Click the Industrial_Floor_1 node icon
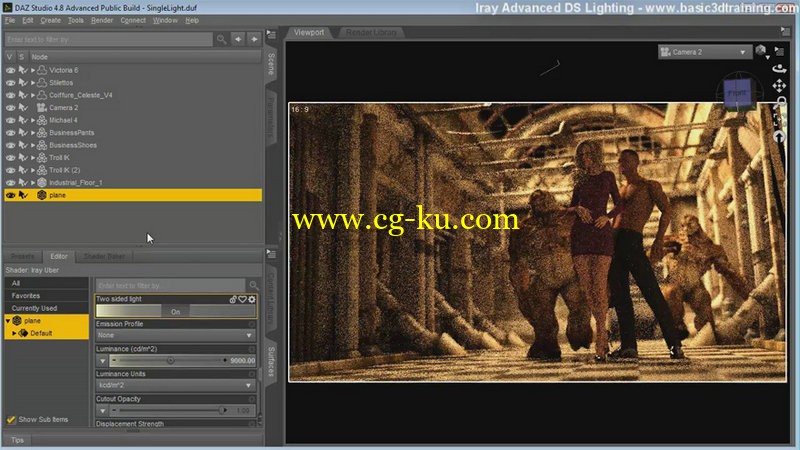 42,183
